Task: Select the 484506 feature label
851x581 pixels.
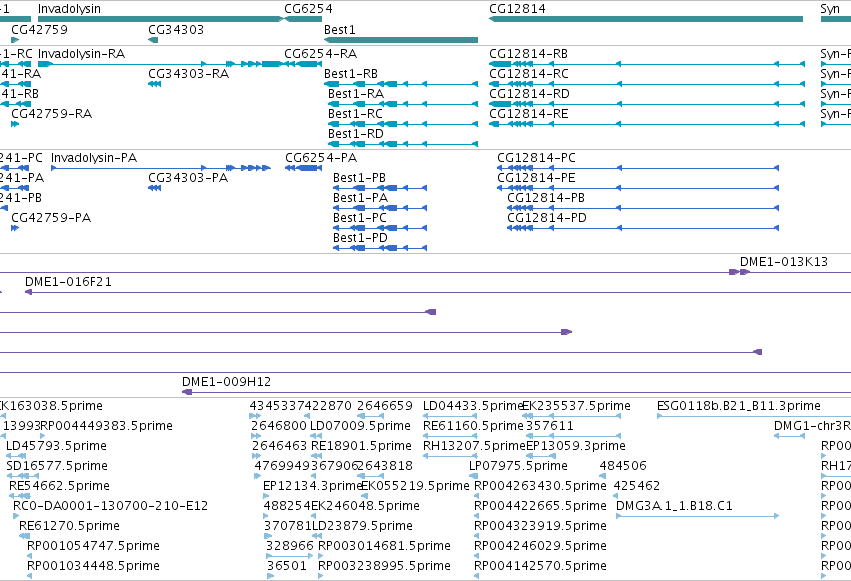Action: pos(623,466)
